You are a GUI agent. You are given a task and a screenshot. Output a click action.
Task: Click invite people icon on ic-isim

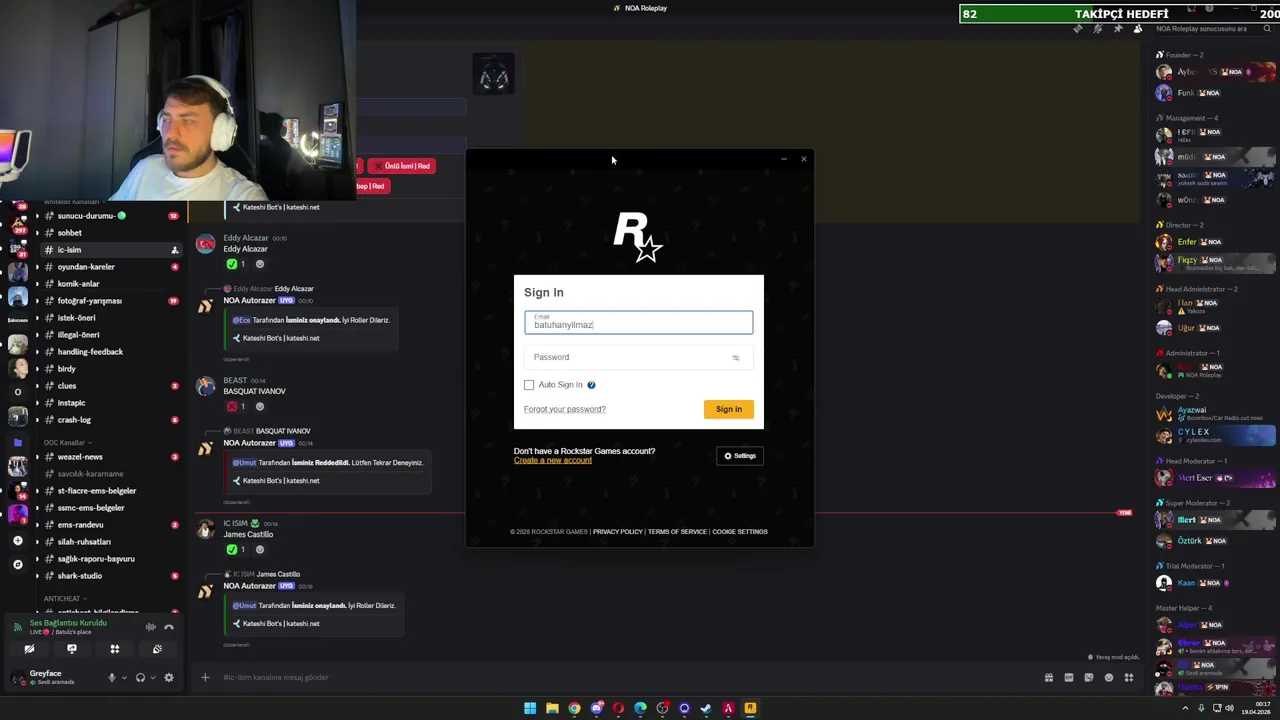175,250
